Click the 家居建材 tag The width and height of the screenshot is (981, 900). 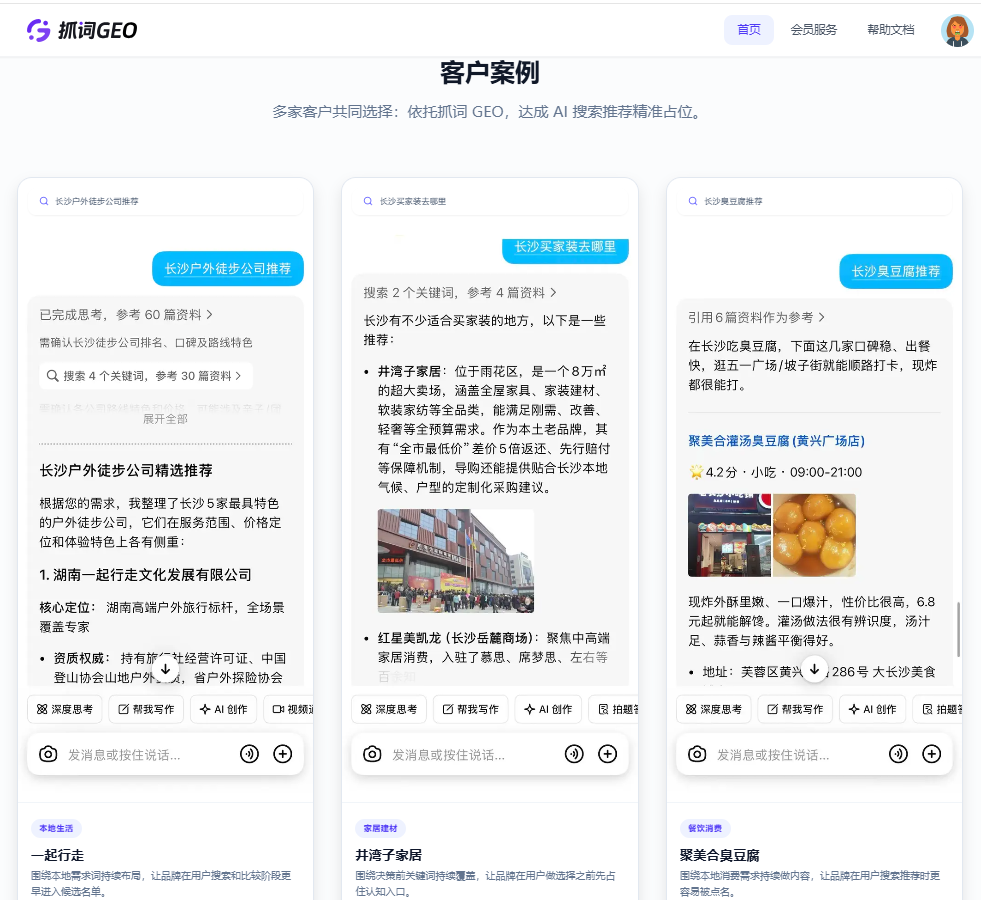point(380,828)
